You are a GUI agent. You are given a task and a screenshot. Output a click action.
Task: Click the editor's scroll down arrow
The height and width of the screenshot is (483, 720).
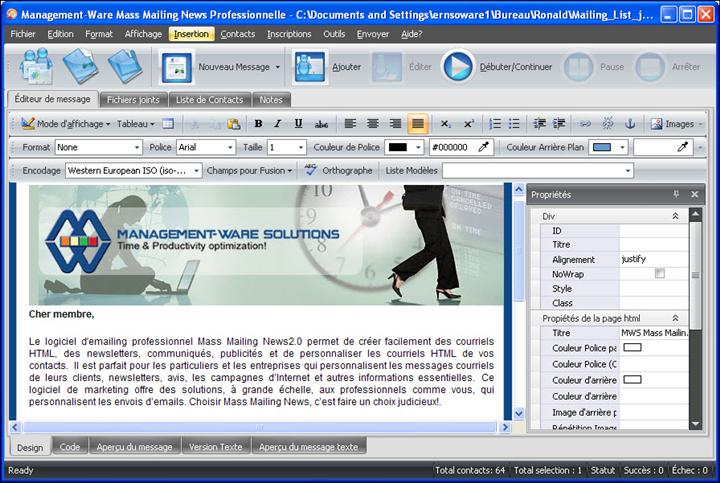[x=519, y=413]
